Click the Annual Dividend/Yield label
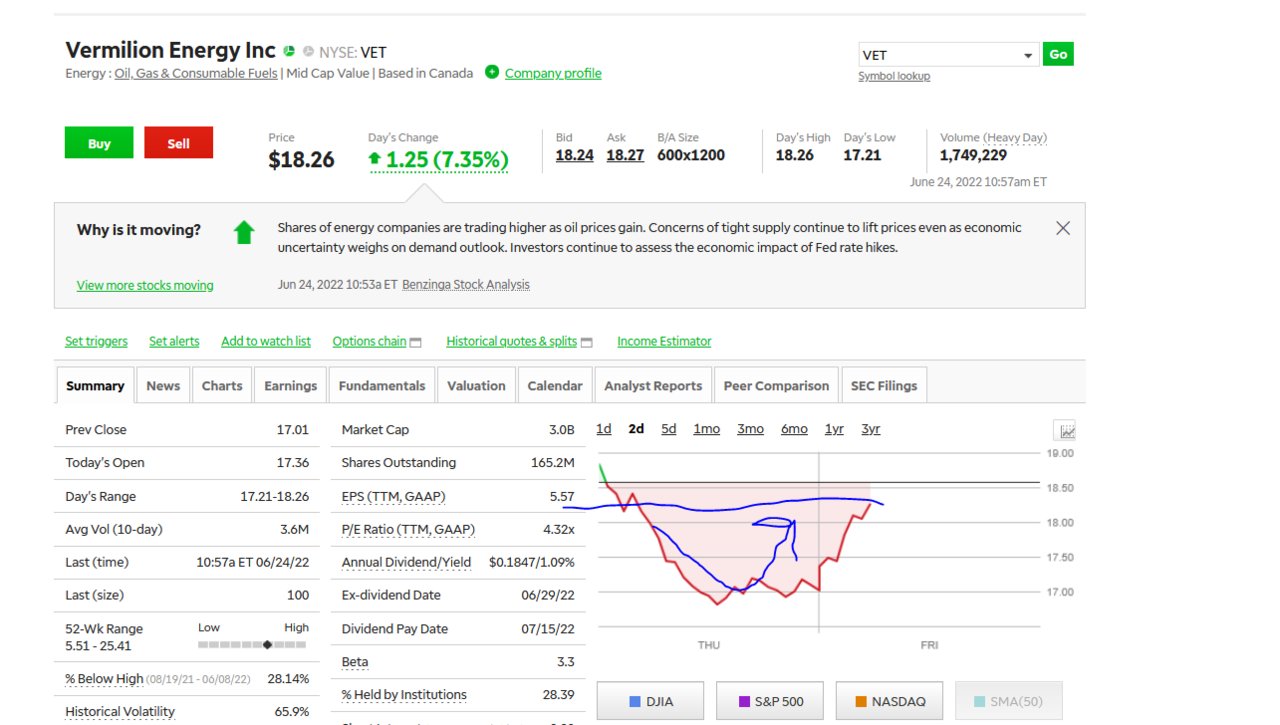Image resolution: width=1280 pixels, height=725 pixels. [x=406, y=562]
